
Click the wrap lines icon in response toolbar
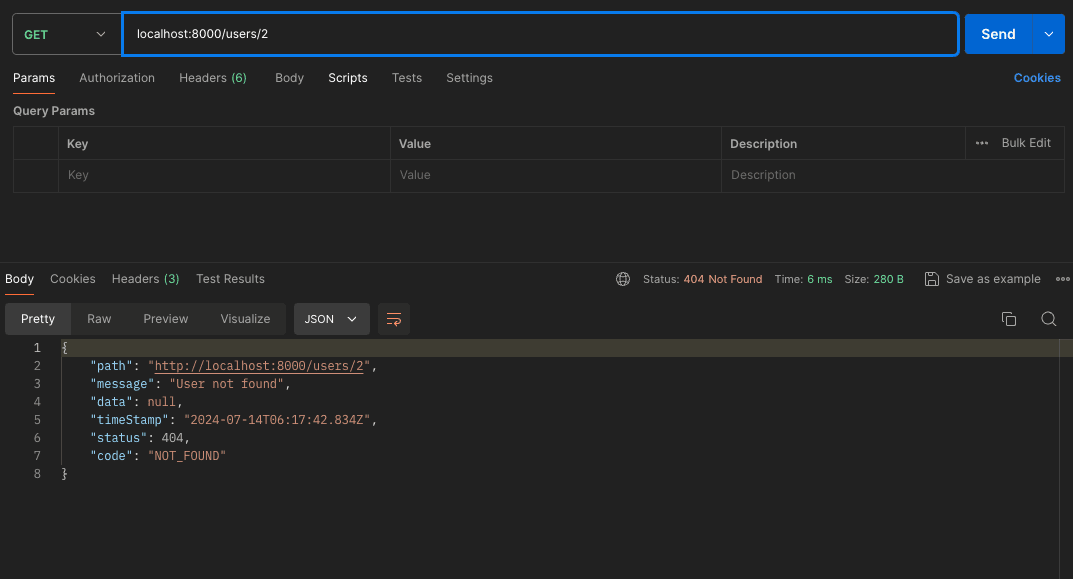[x=394, y=319]
